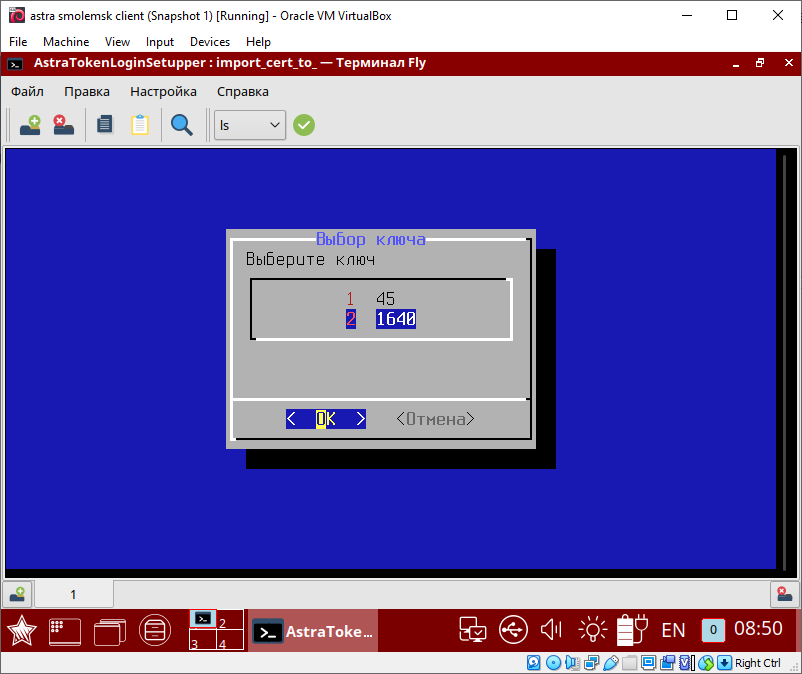Open VirtualBox Input menu
The image size is (802, 674).
(160, 42)
